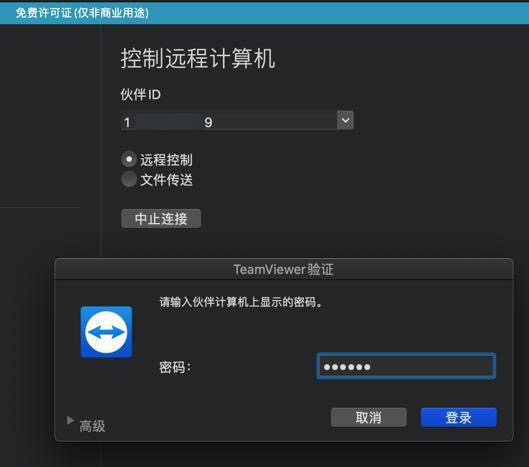Click the 密码 password field
The image size is (529, 467).
406,366
